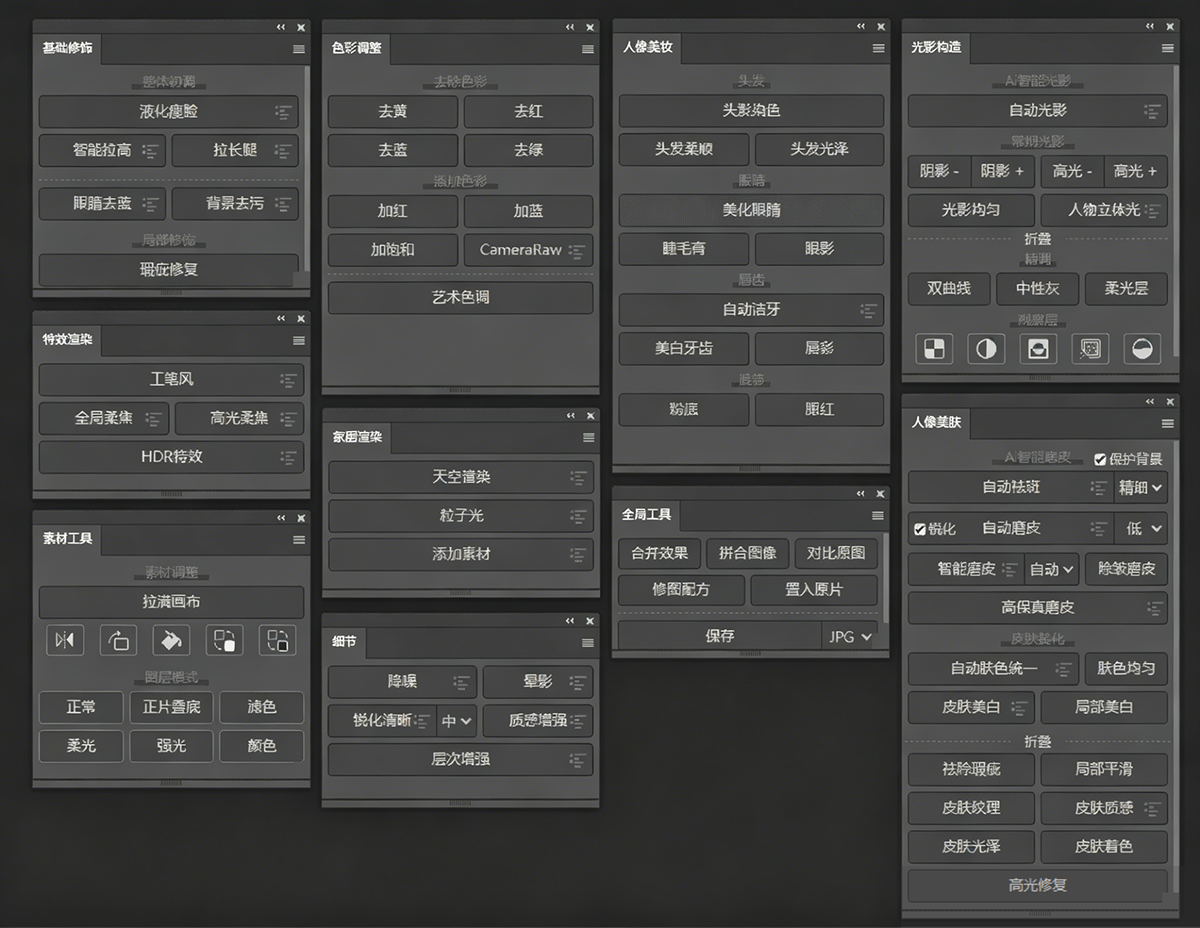Click the checkerboard adjustment layer icon

(934, 348)
